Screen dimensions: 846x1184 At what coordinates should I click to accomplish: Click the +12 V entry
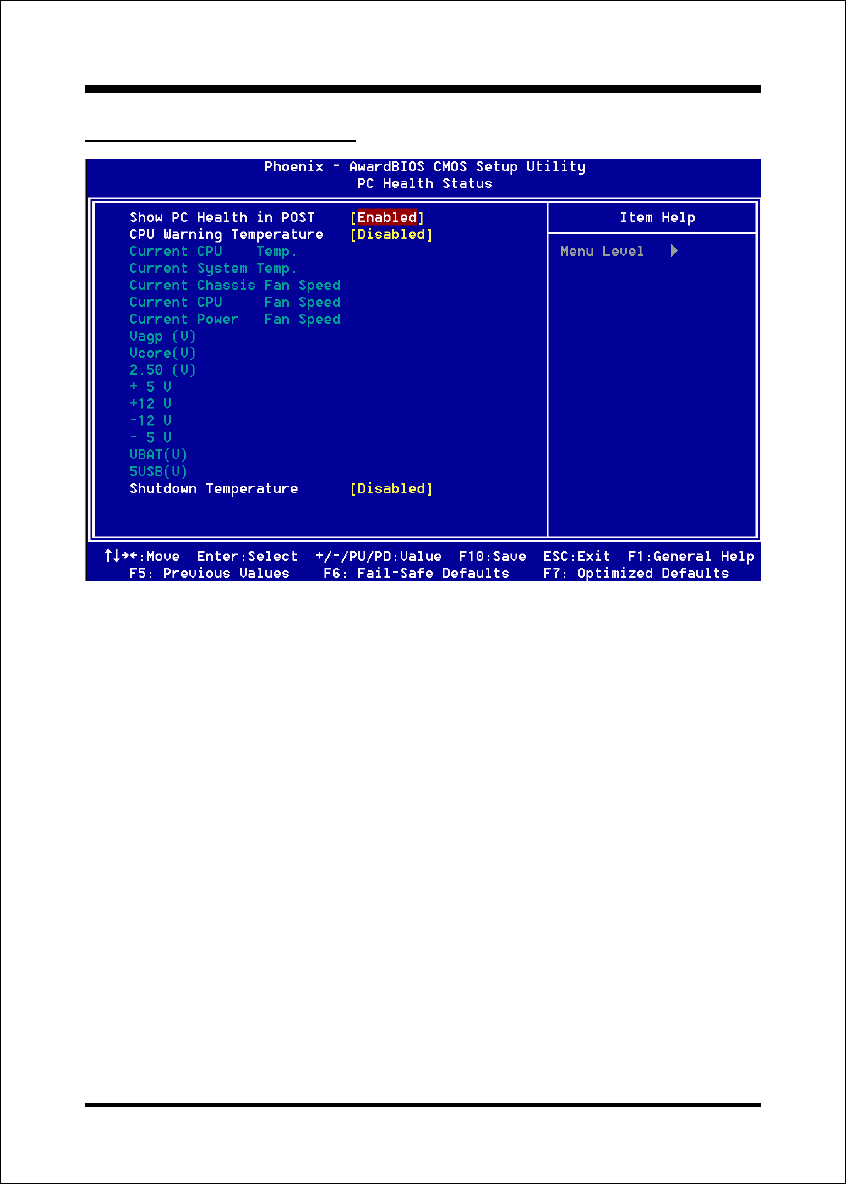(150, 404)
